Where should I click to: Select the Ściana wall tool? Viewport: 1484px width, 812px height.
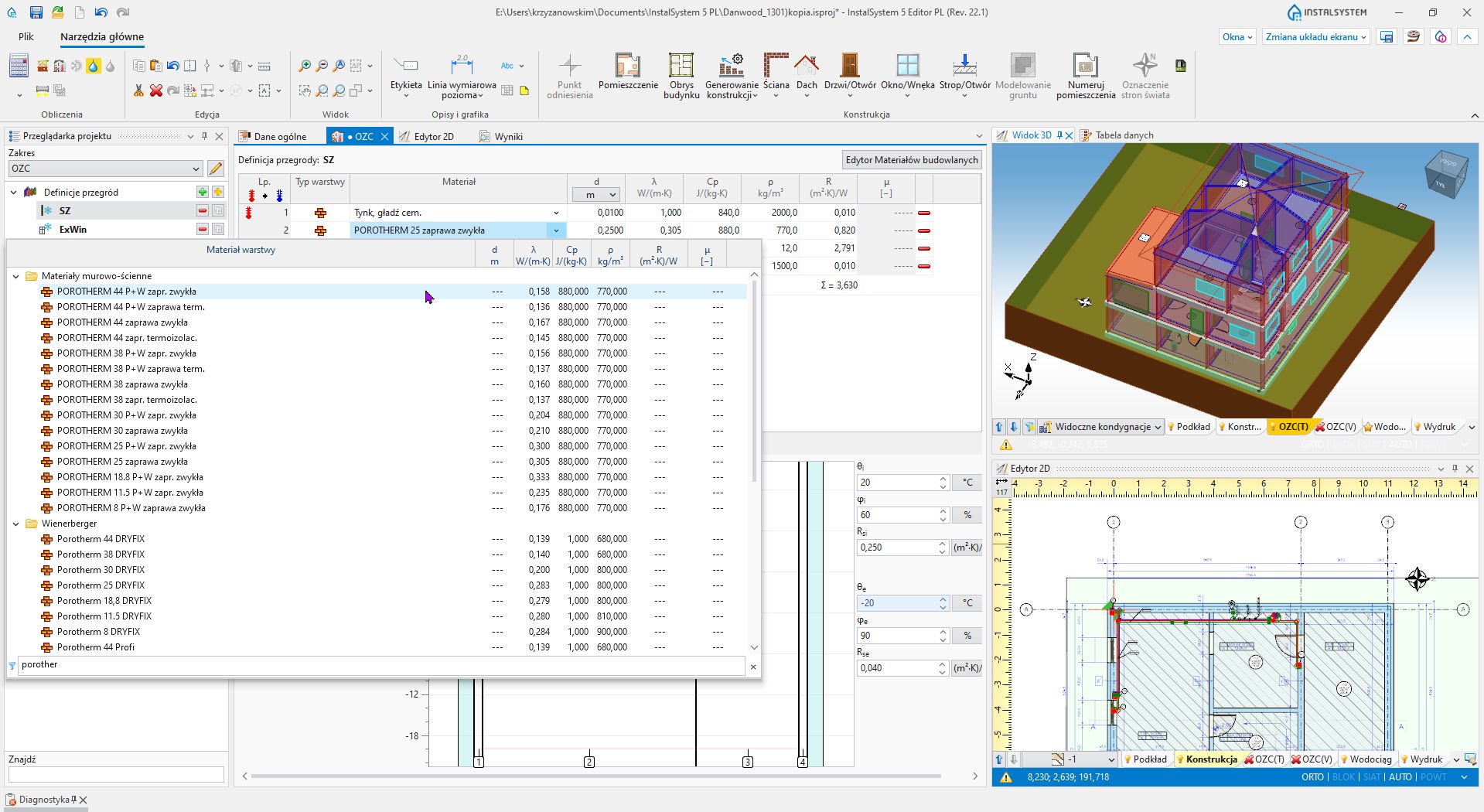click(776, 76)
